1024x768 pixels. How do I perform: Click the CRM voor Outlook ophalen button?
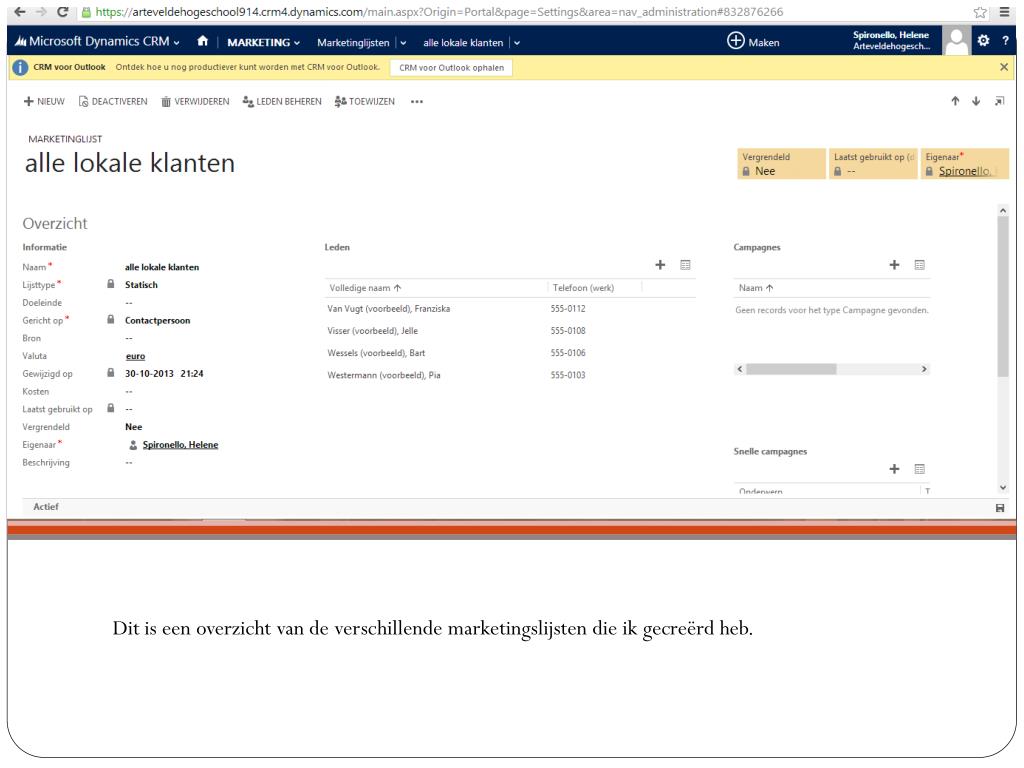tap(451, 67)
